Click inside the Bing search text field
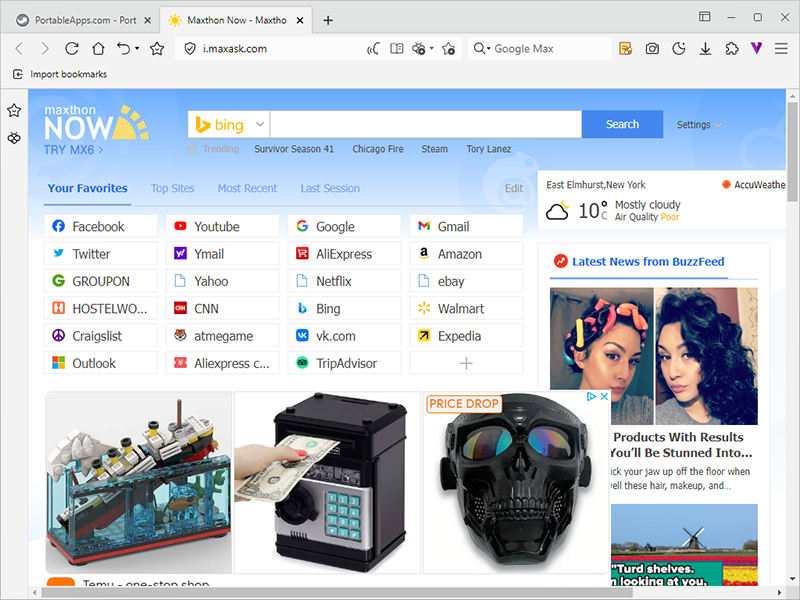Image resolution: width=800 pixels, height=600 pixels. (x=425, y=124)
